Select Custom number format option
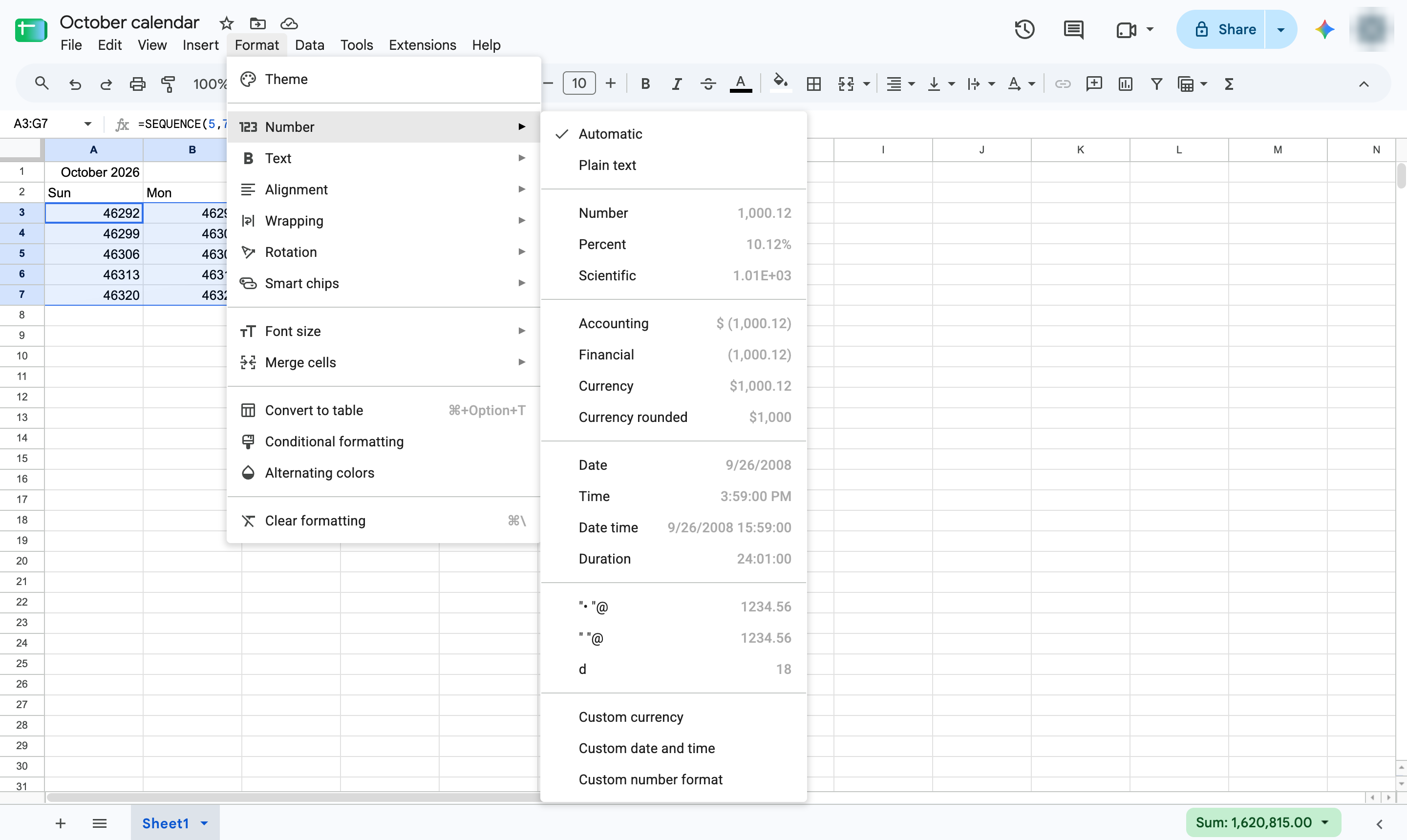1407x840 pixels. (673, 779)
